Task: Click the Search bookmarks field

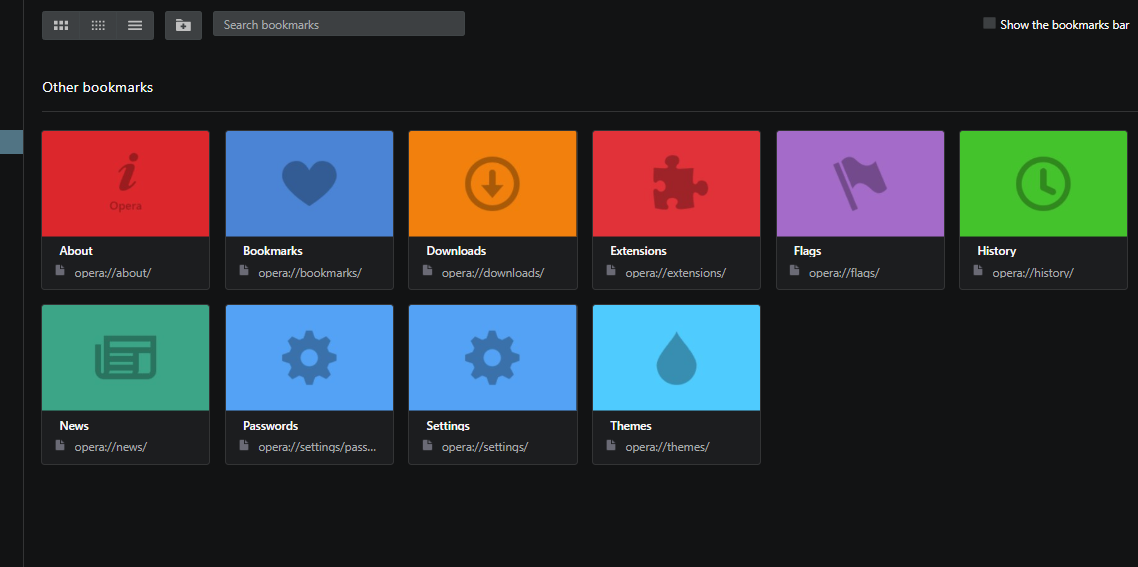Action: 338,24
